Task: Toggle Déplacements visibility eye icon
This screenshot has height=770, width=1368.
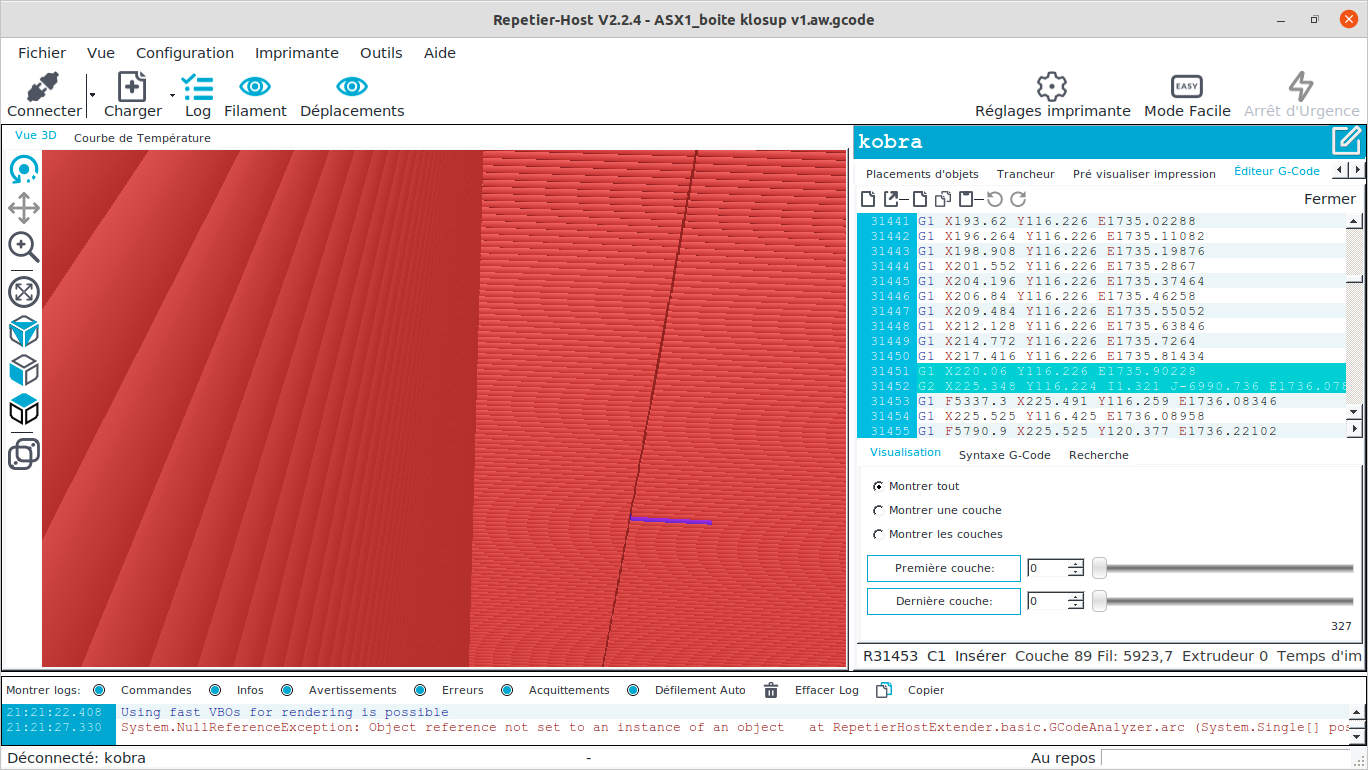Action: click(x=352, y=87)
